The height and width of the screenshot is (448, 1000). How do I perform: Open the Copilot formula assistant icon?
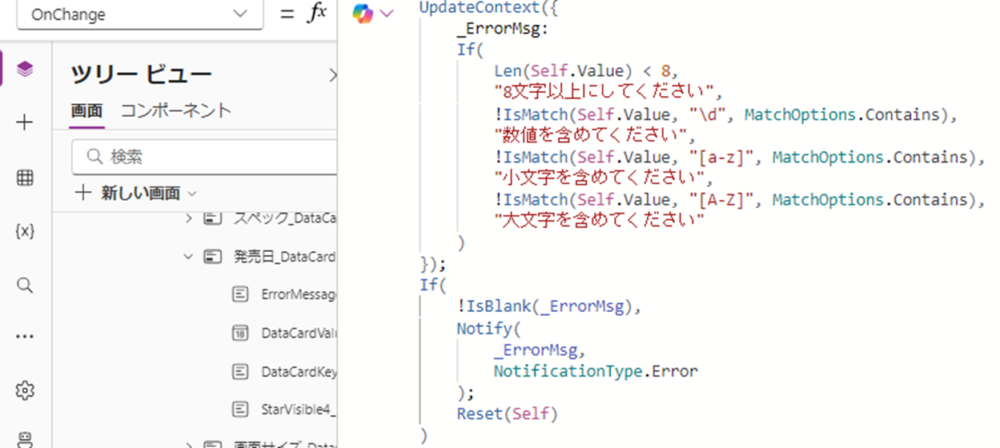(x=363, y=13)
